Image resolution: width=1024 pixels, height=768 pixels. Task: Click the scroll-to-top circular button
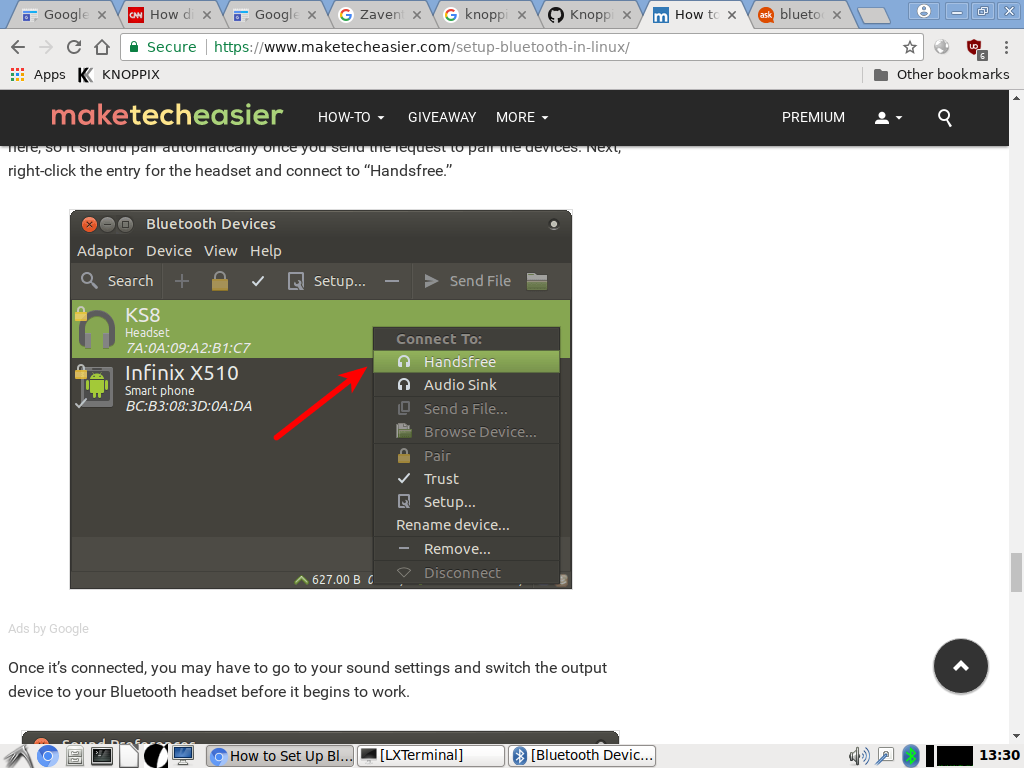[x=960, y=666]
